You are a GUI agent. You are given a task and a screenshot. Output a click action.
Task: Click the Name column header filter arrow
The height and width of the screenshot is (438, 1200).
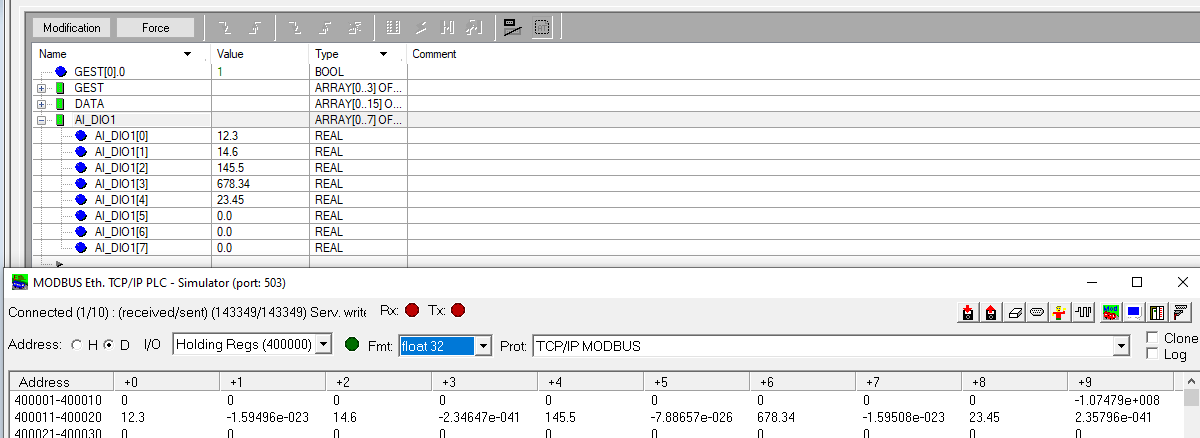(x=188, y=54)
